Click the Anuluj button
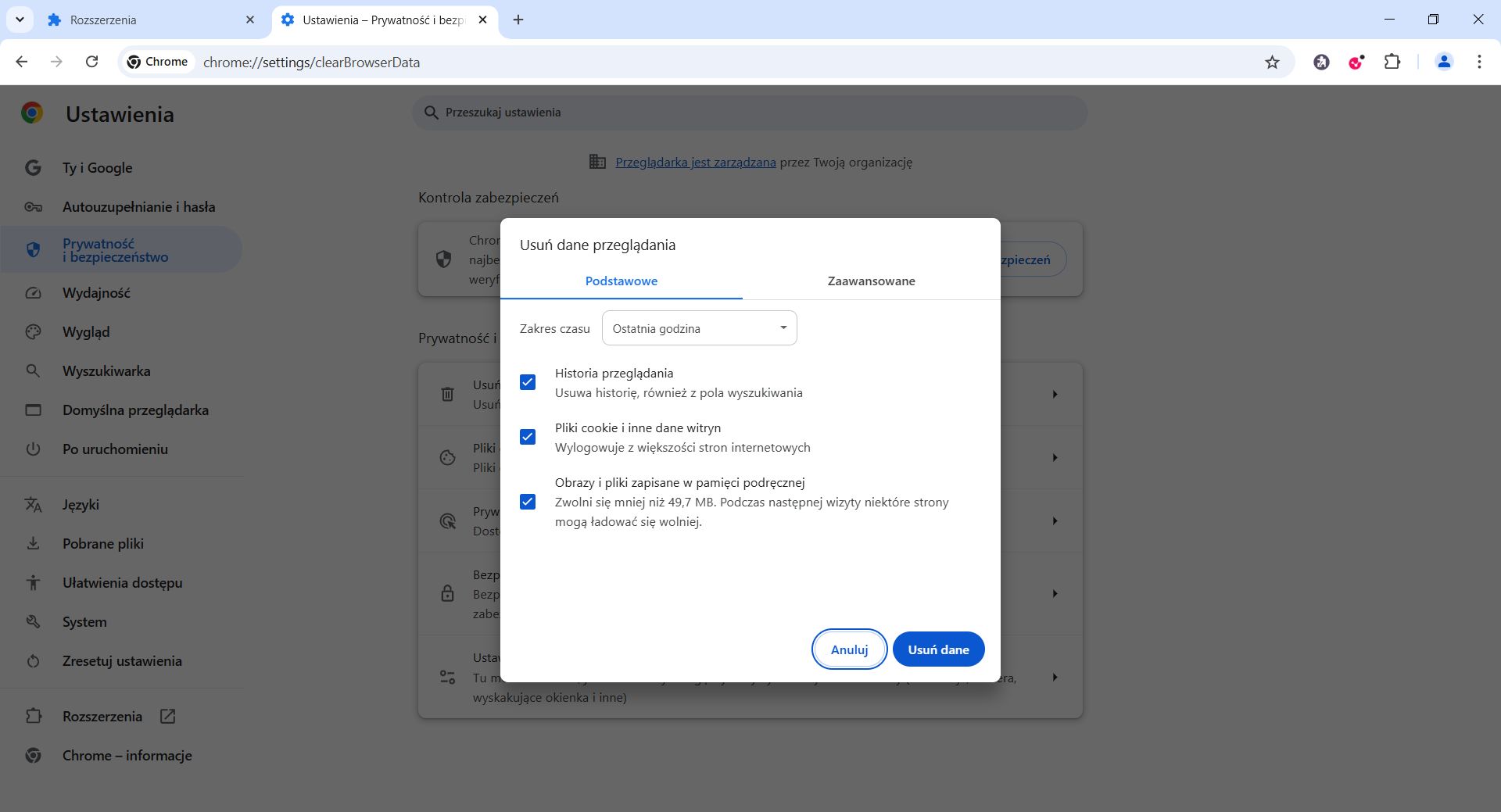The height and width of the screenshot is (812, 1501). coord(849,649)
